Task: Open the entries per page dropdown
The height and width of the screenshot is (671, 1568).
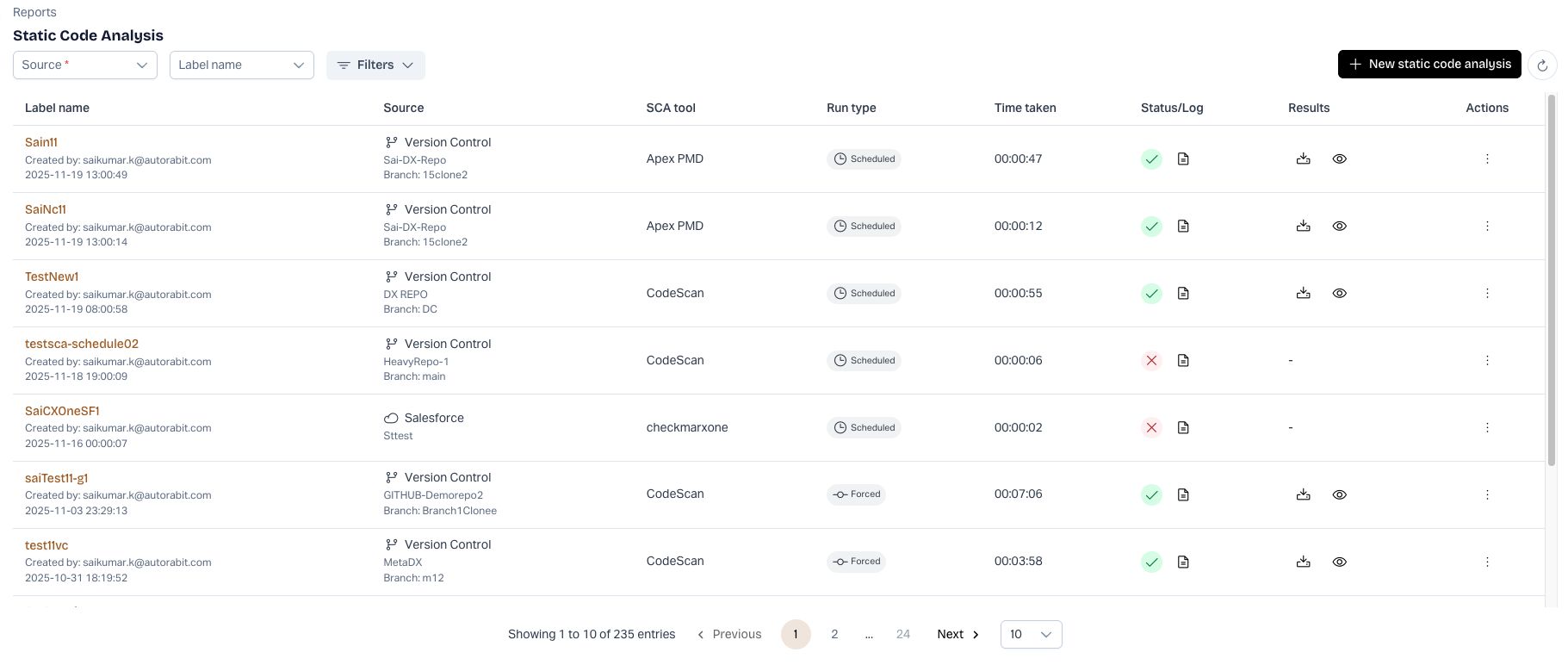Action: pos(1031,635)
